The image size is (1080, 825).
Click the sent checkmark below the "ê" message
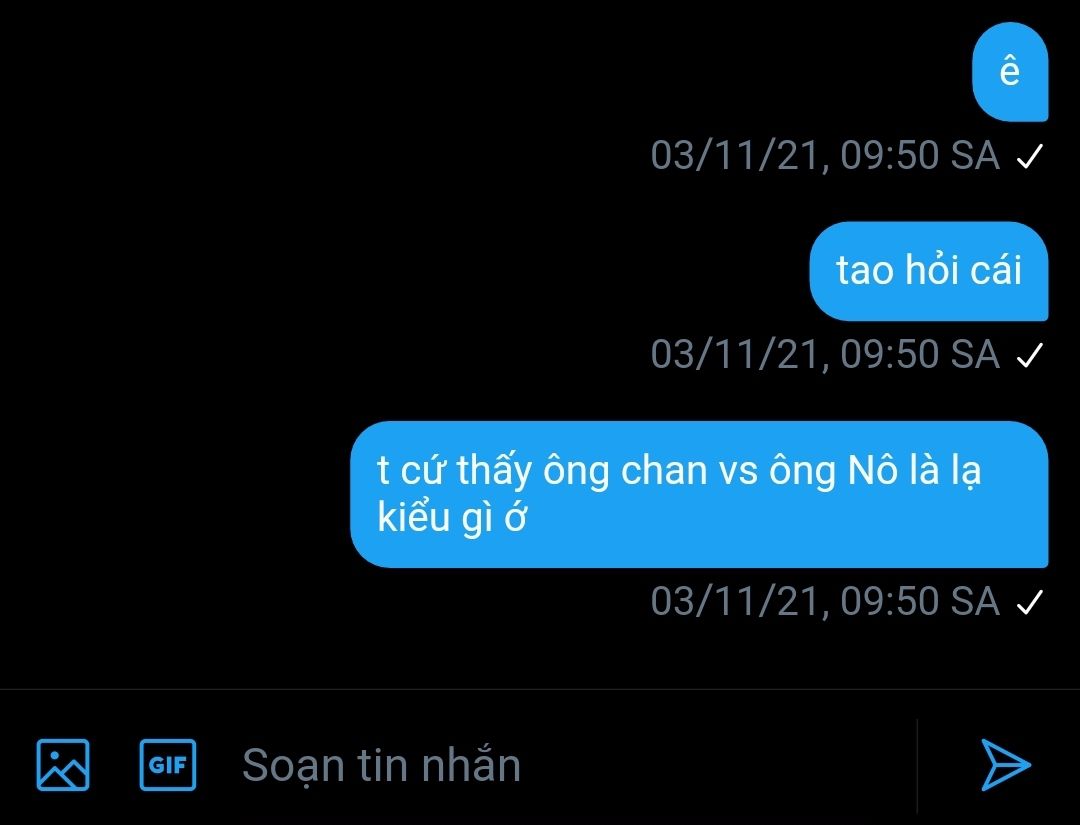(x=1030, y=156)
